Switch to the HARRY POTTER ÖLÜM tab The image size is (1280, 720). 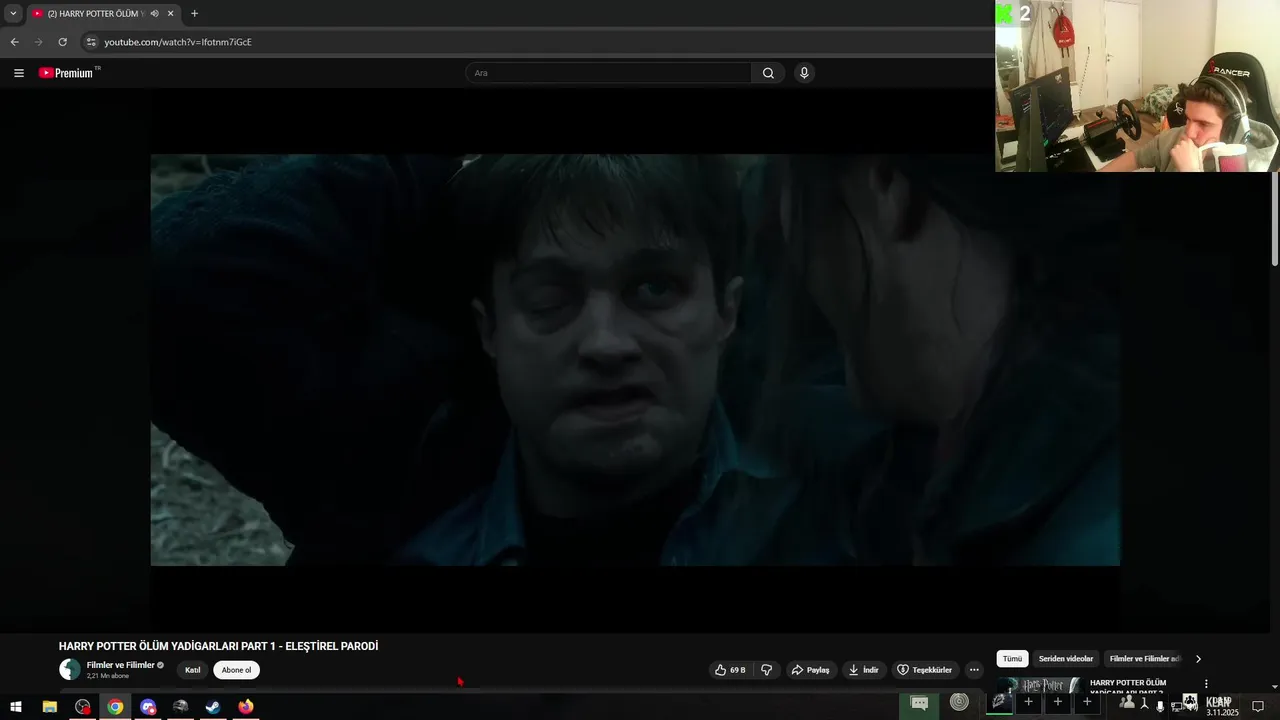[x=102, y=13]
